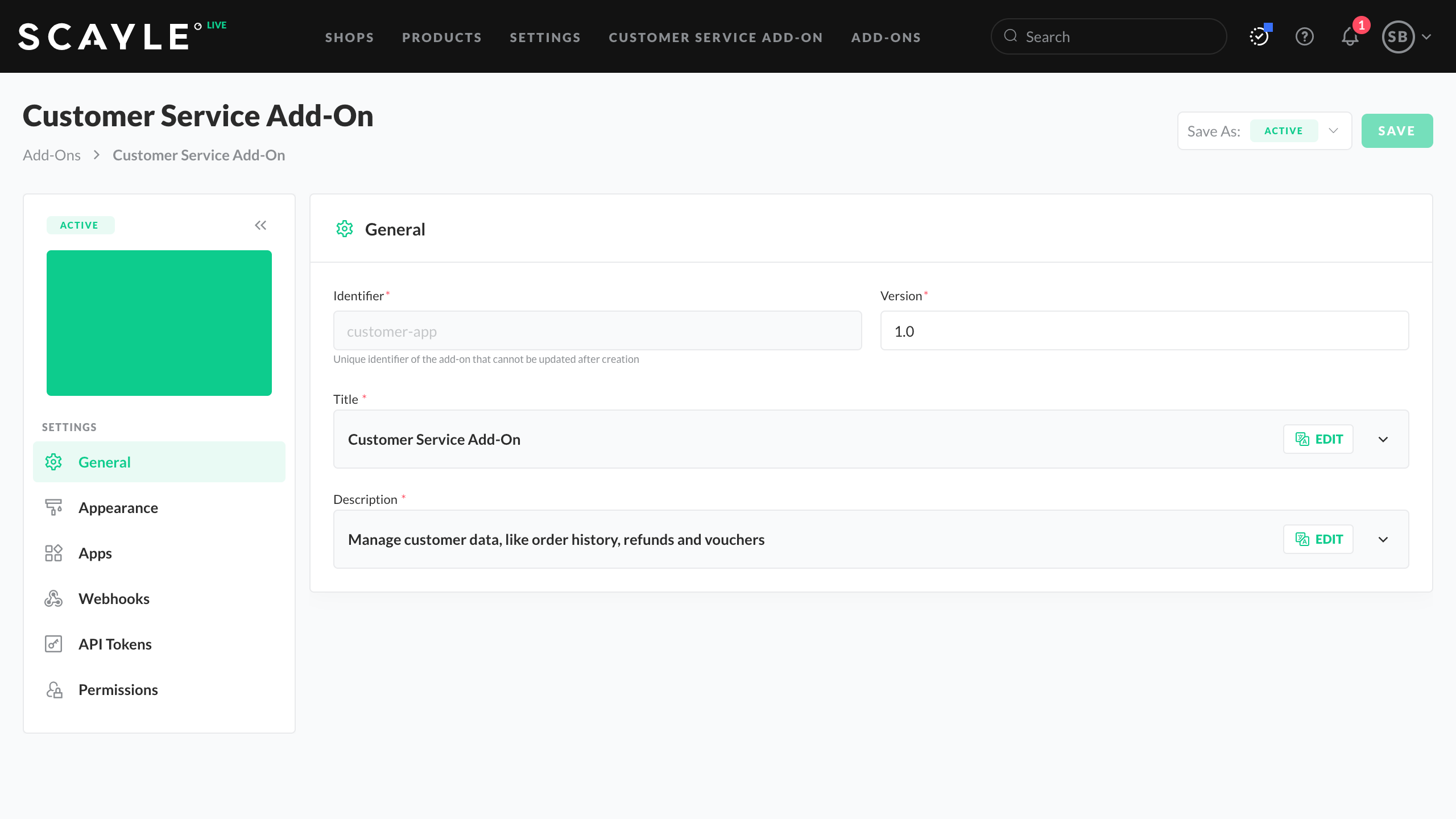The height and width of the screenshot is (819, 1456).
Task: Expand the Description field chevron
Action: pyautogui.click(x=1383, y=539)
